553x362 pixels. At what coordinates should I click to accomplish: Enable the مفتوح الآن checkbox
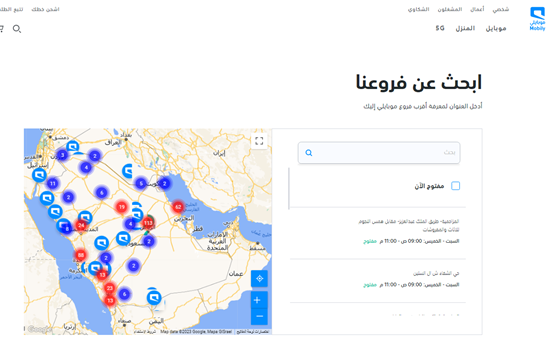pyautogui.click(x=456, y=186)
